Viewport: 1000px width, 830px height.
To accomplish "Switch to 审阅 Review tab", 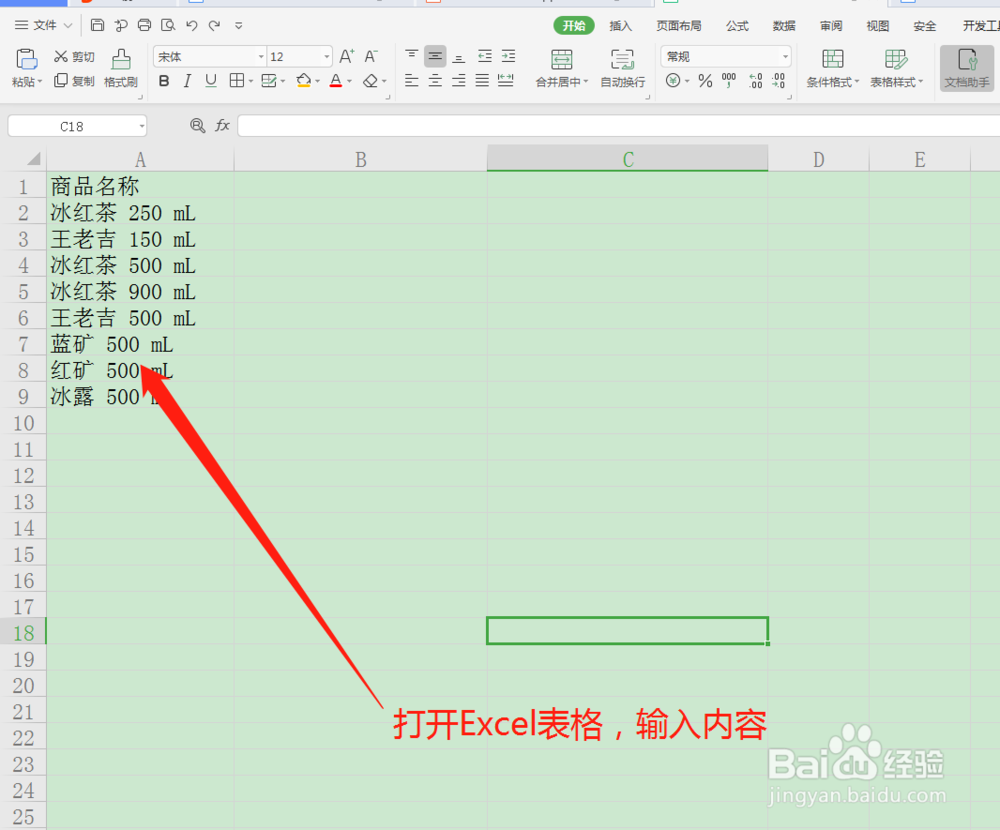I will 831,26.
